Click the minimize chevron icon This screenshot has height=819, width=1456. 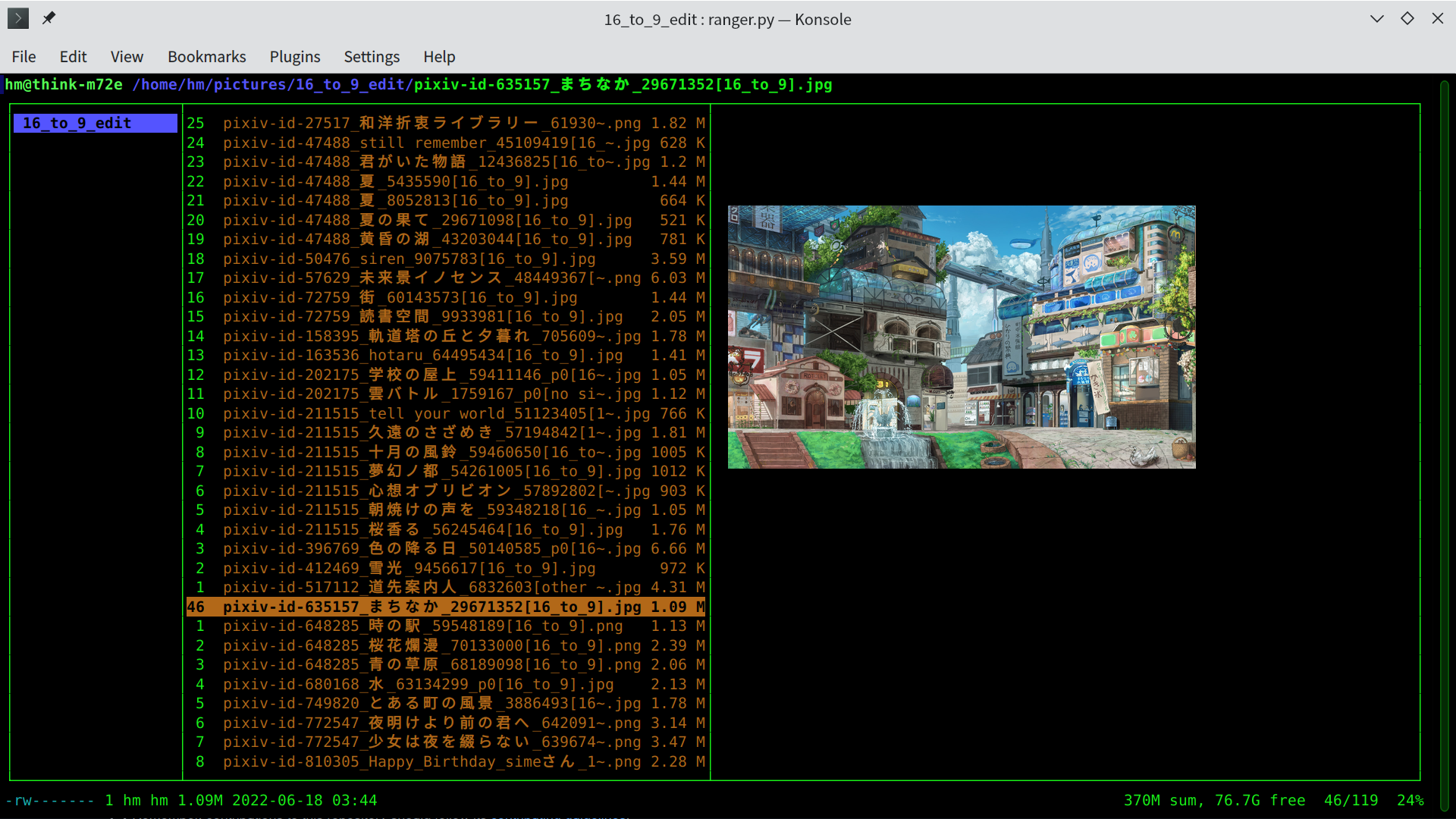(1376, 18)
